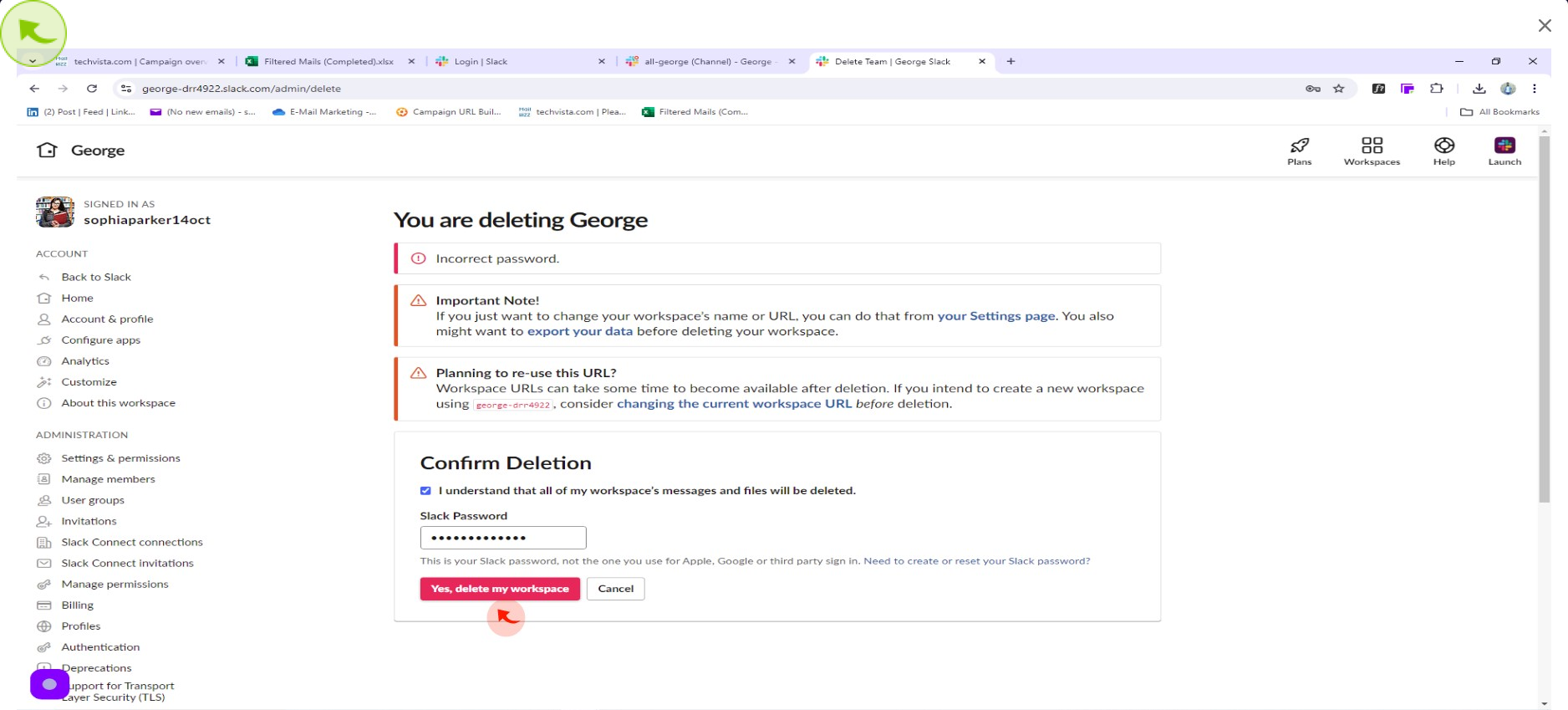Launch Slack via the Launch icon
The width and height of the screenshot is (1568, 710).
pyautogui.click(x=1504, y=151)
